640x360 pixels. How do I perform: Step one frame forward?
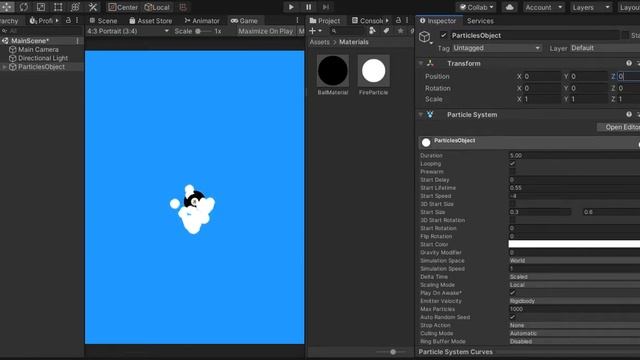click(326, 7)
